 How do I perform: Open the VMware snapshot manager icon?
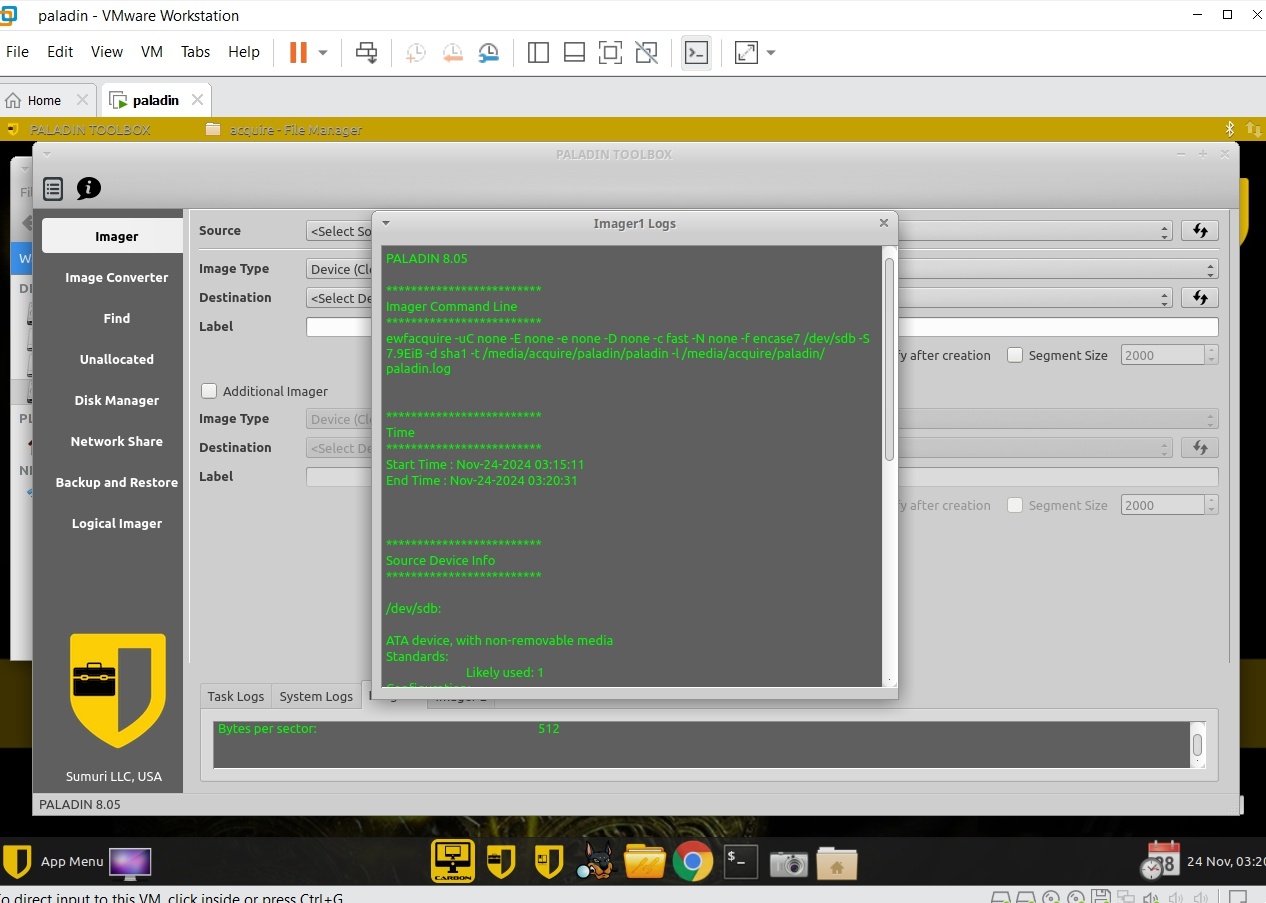(x=488, y=53)
